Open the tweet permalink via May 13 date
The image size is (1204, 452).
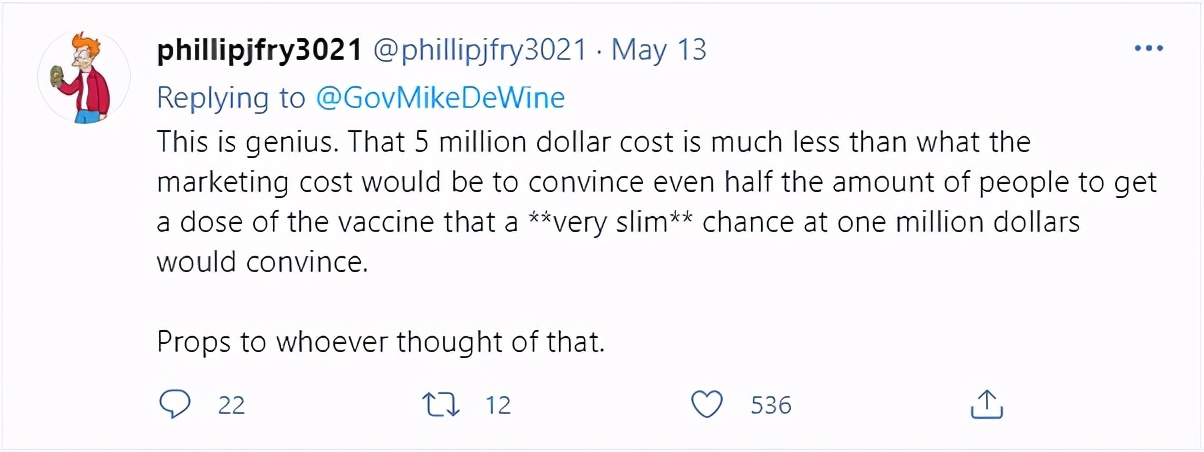pyautogui.click(x=659, y=50)
